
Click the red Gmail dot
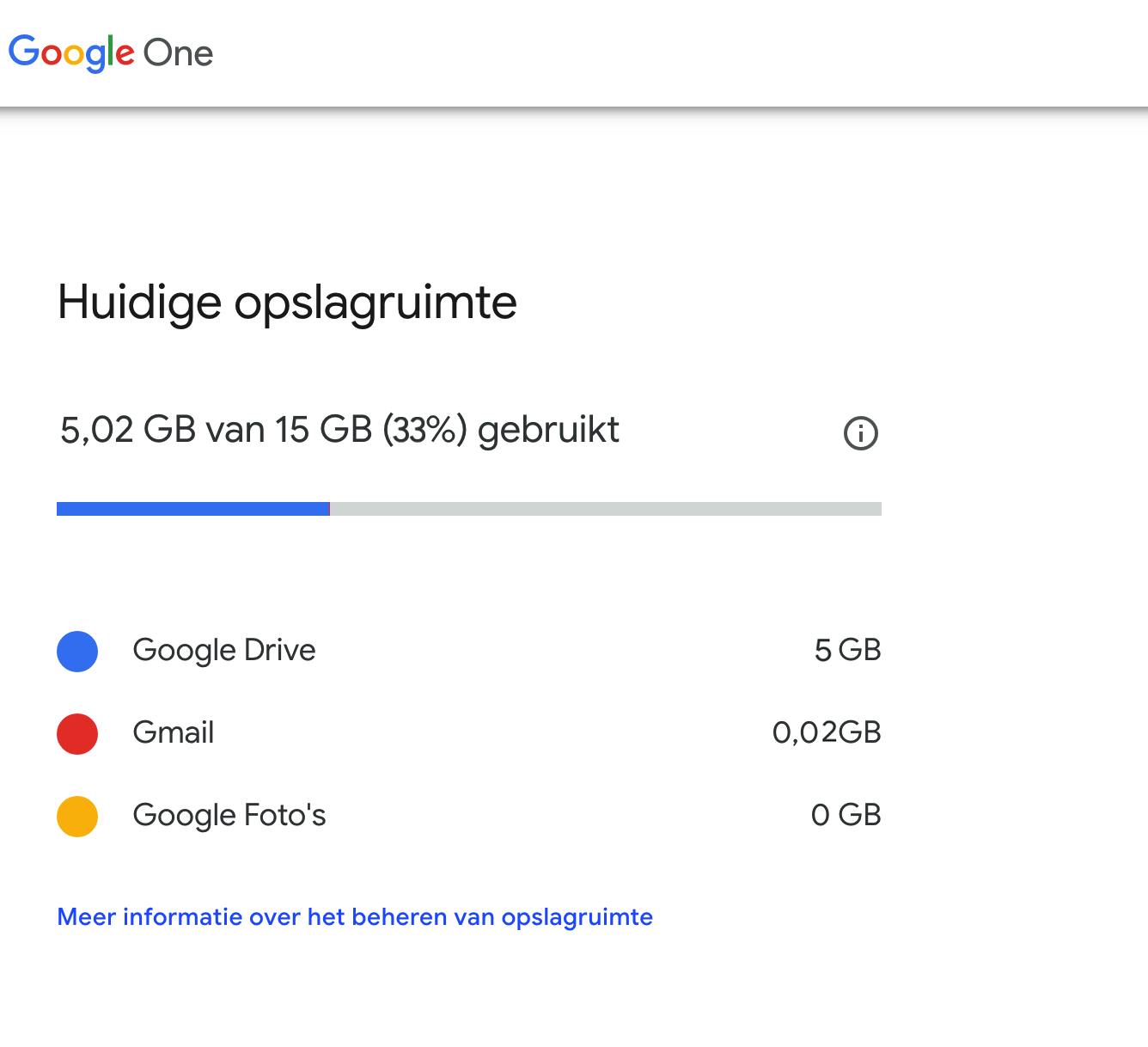click(77, 733)
